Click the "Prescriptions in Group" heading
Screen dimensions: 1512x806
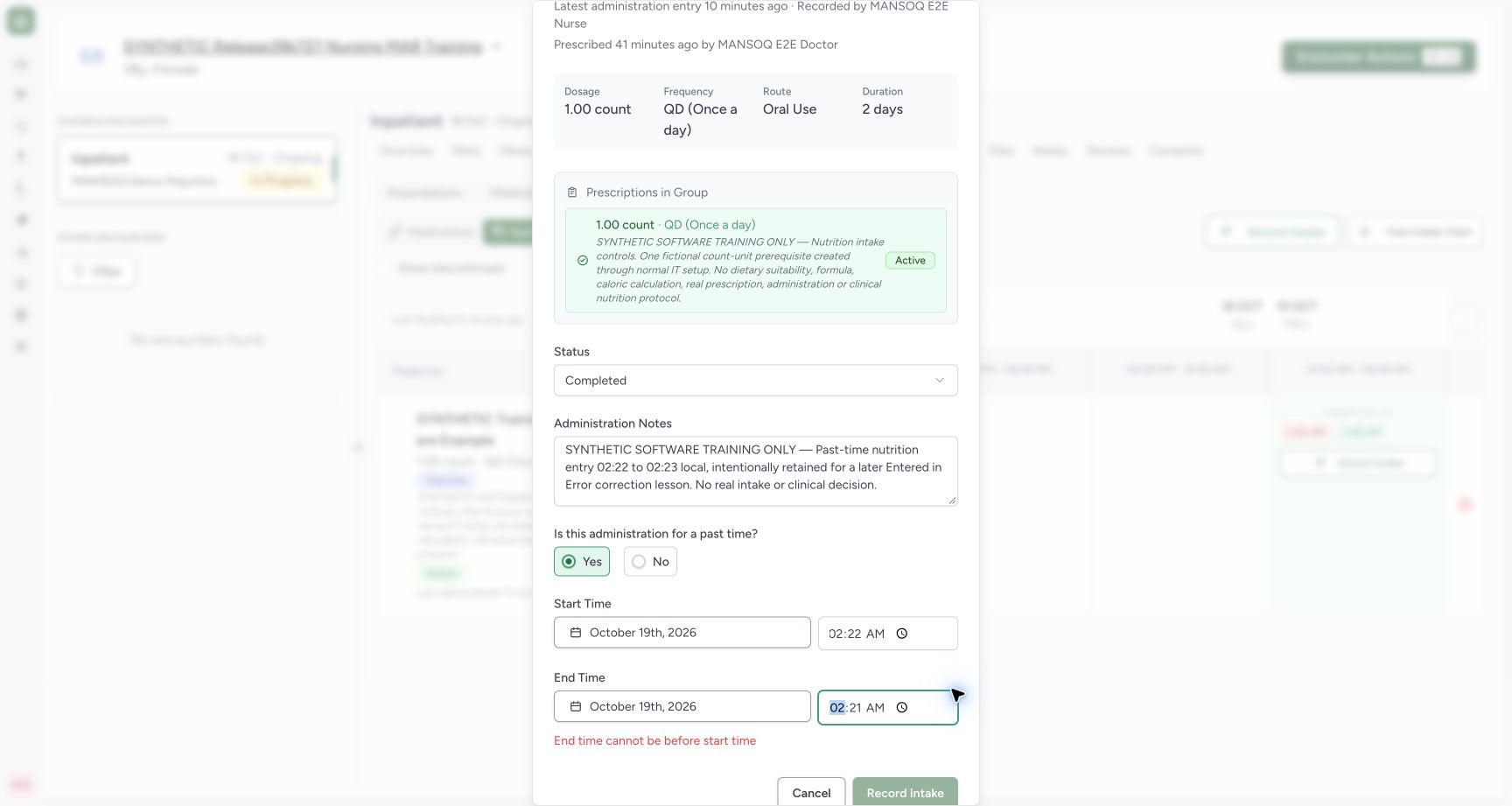pyautogui.click(x=647, y=193)
